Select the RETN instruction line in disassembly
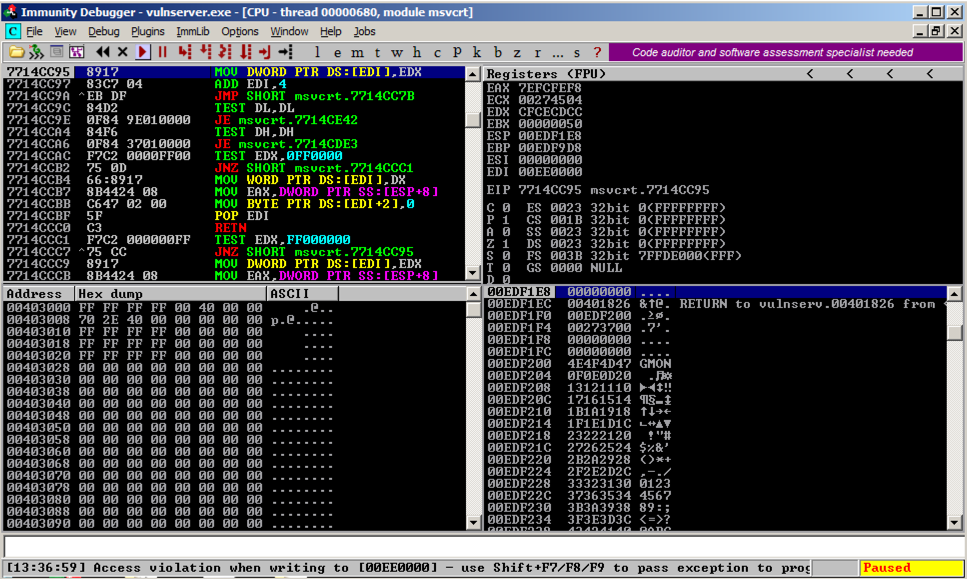Image resolution: width=967 pixels, height=579 pixels. pyautogui.click(x=228, y=228)
